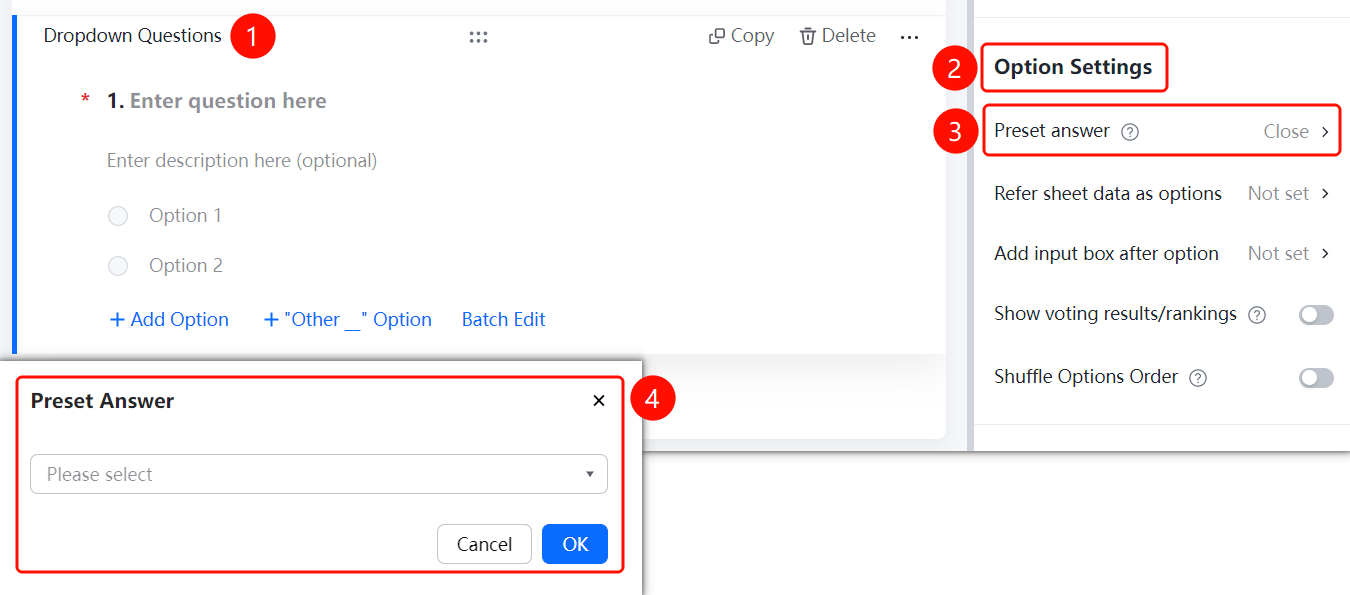Viewport: 1350px width, 595px height.
Task: Open the three-dot more options menu
Action: (x=909, y=37)
